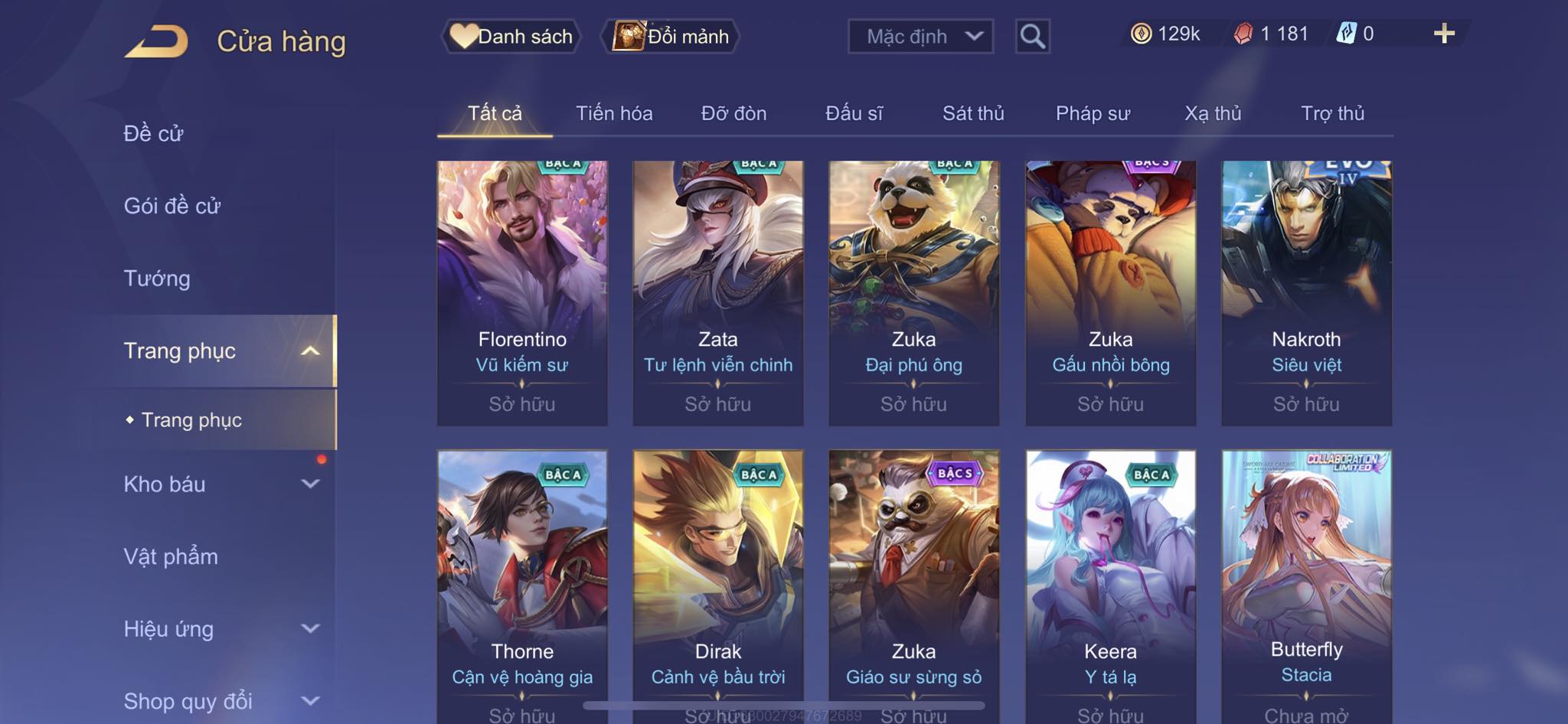
Task: Tap the blue voucher currency icon
Action: pos(1346,34)
